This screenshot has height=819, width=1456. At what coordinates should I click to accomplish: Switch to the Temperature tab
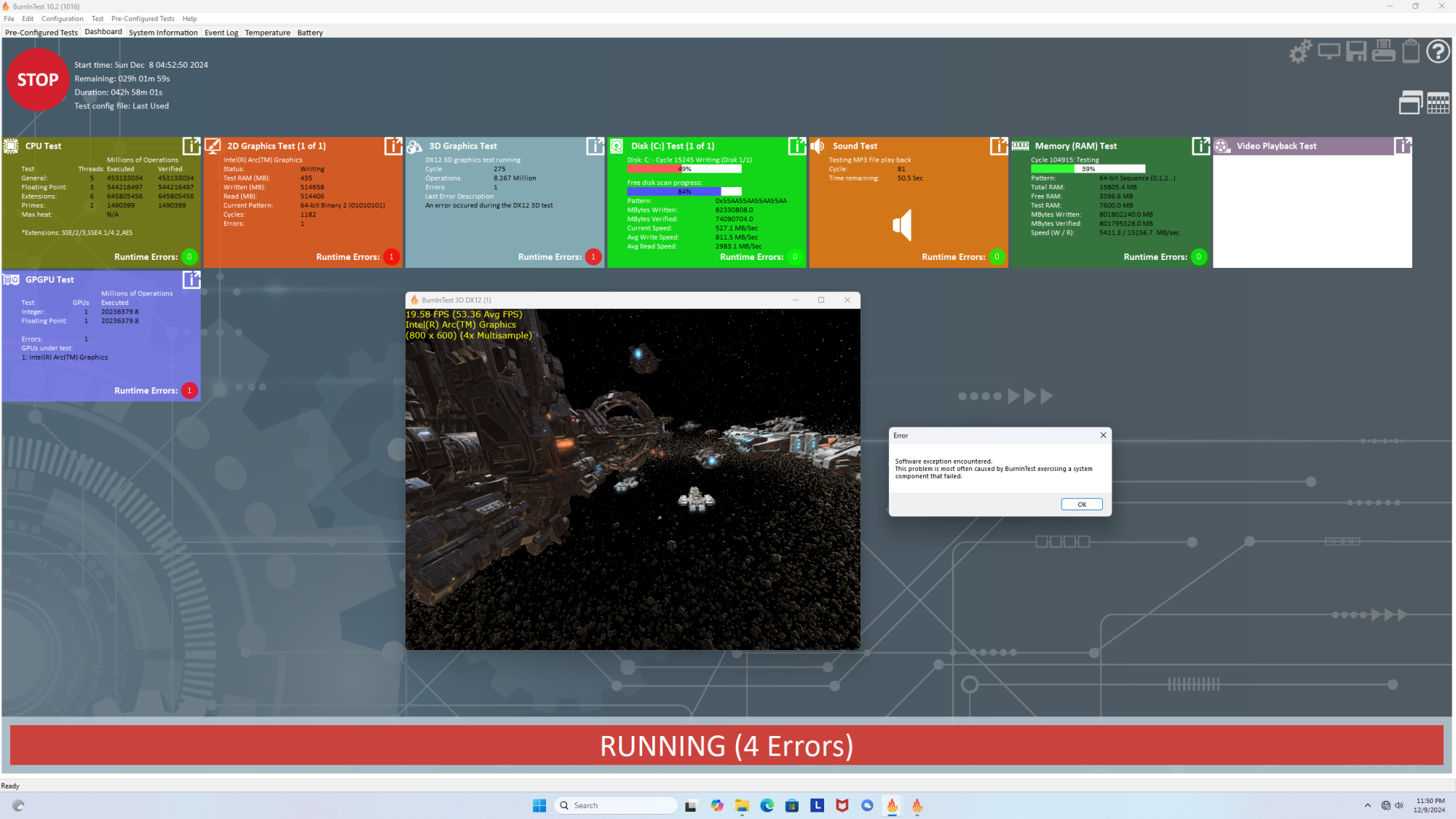pyautogui.click(x=267, y=33)
